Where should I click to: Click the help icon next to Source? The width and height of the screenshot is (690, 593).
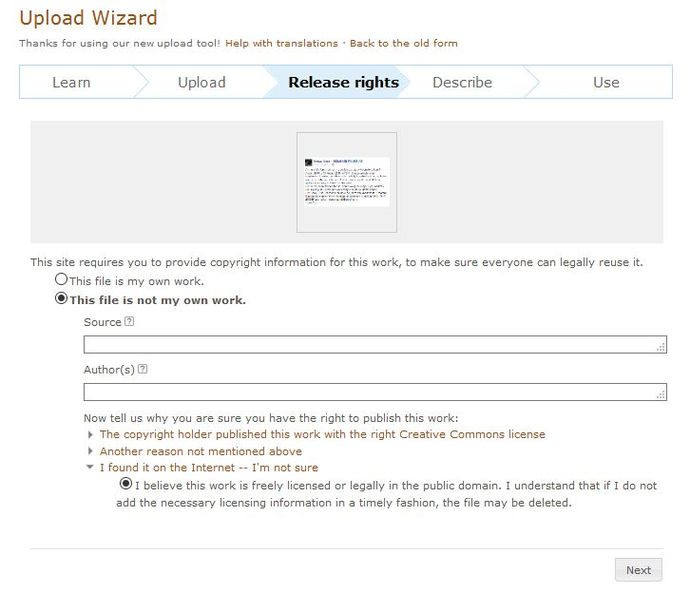coord(130,322)
